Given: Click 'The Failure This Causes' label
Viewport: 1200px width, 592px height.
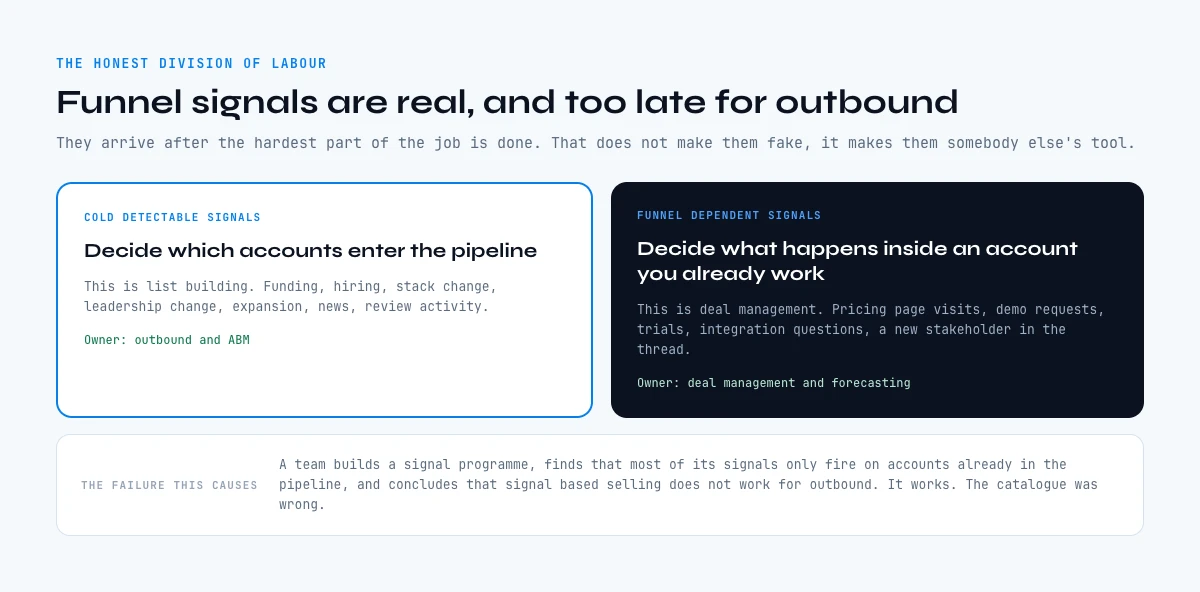Looking at the screenshot, I should click(x=169, y=485).
